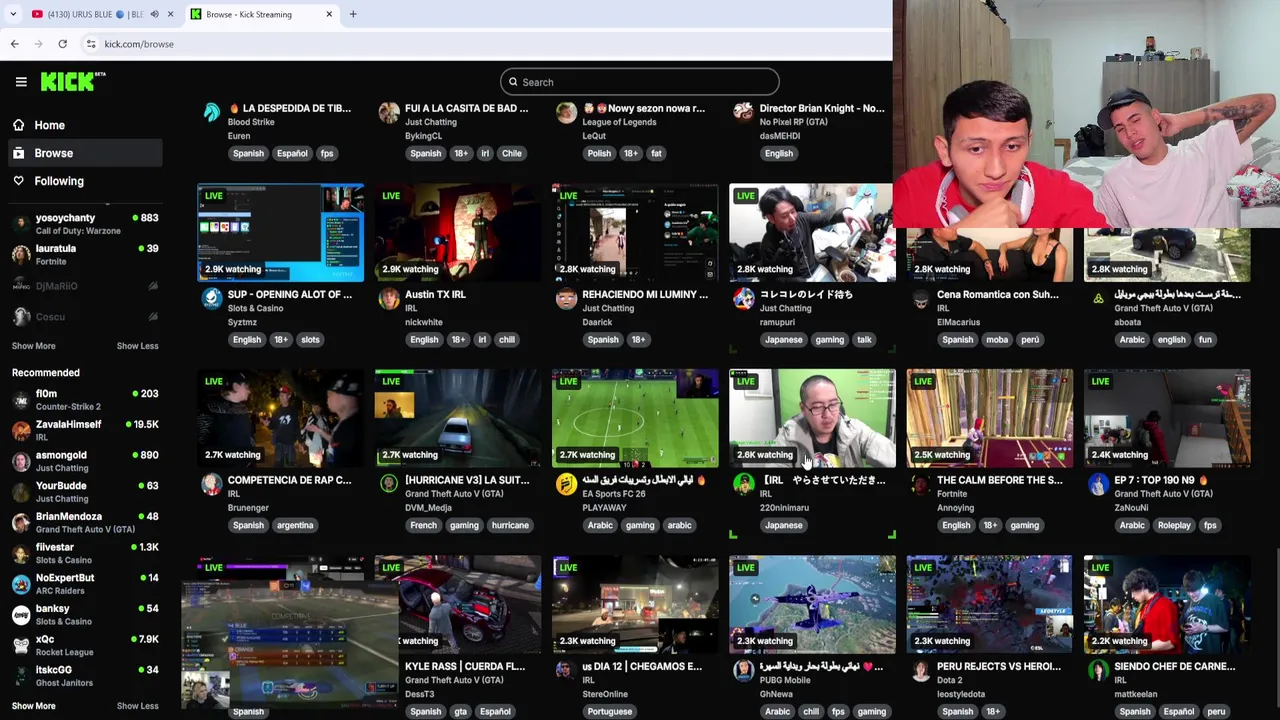Open THE CALM BEFORE THE S... stream title

[999, 480]
